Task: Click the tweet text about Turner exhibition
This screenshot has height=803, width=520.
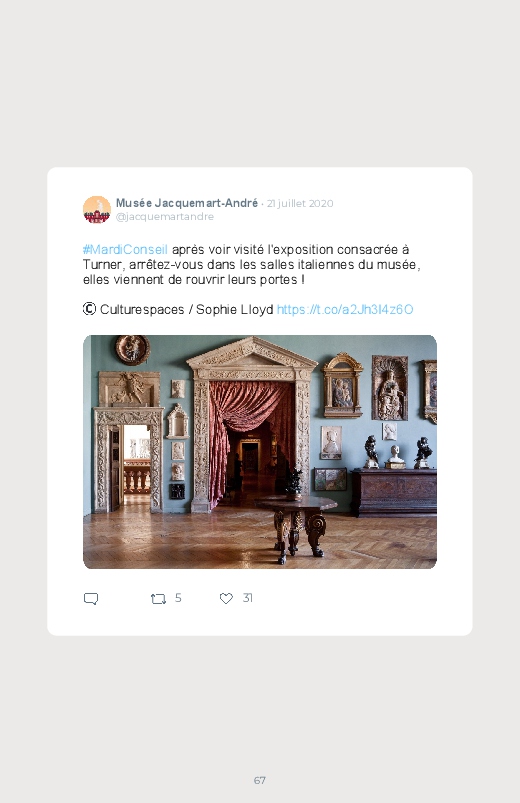Action: (252, 264)
